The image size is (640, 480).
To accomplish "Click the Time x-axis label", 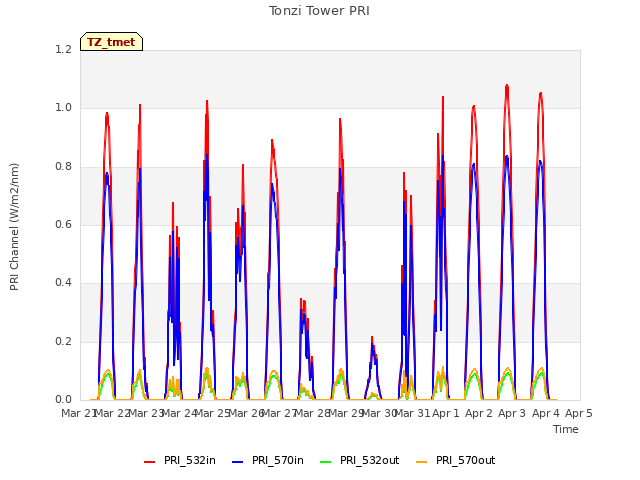I will click(x=566, y=429).
